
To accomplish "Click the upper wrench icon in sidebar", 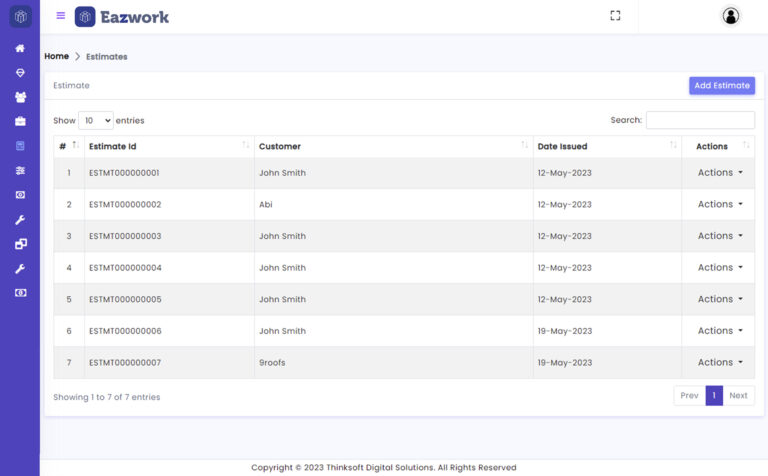I will (20, 219).
